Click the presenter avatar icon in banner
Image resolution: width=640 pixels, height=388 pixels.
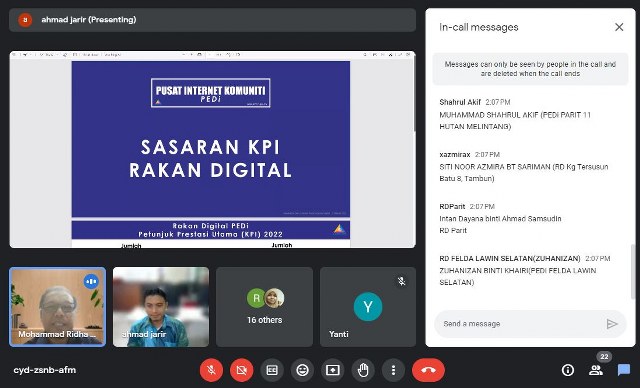[x=25, y=20]
